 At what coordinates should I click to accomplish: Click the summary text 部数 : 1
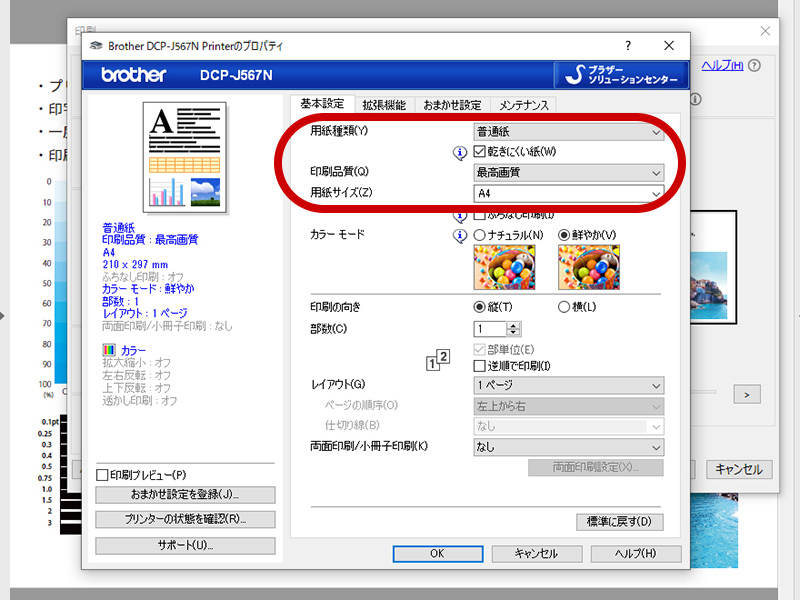120,302
